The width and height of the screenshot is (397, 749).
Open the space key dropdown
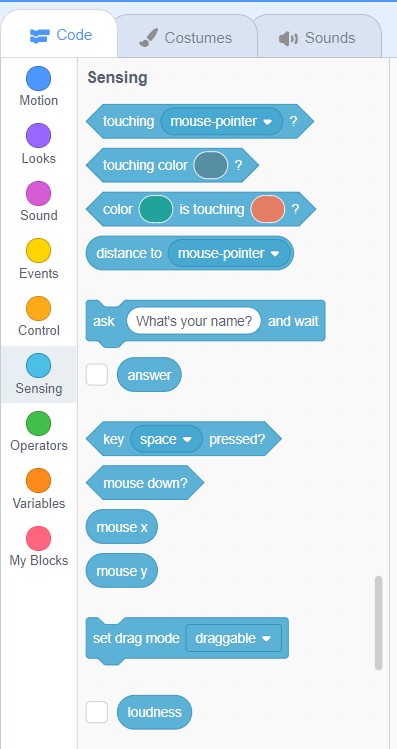click(166, 439)
